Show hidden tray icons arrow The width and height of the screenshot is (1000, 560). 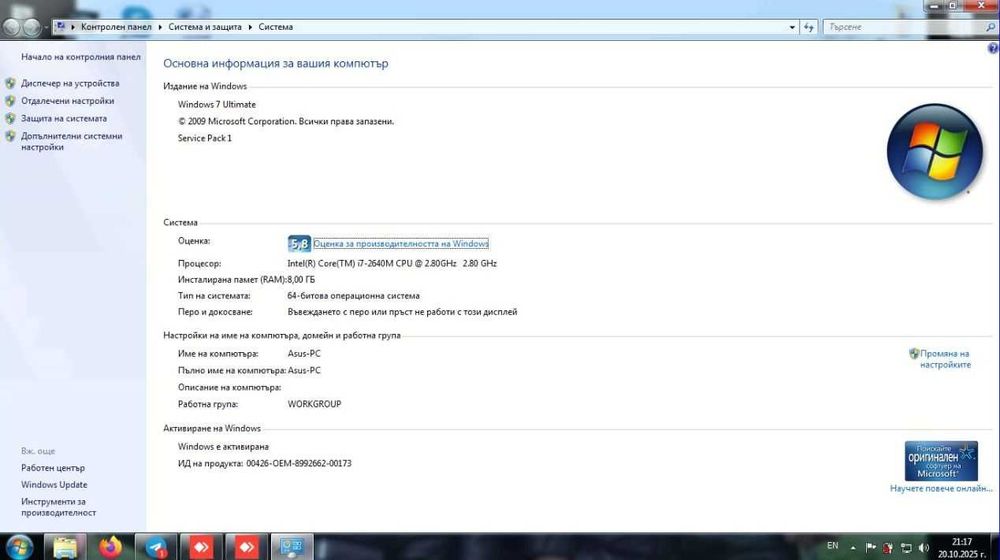[853, 547]
